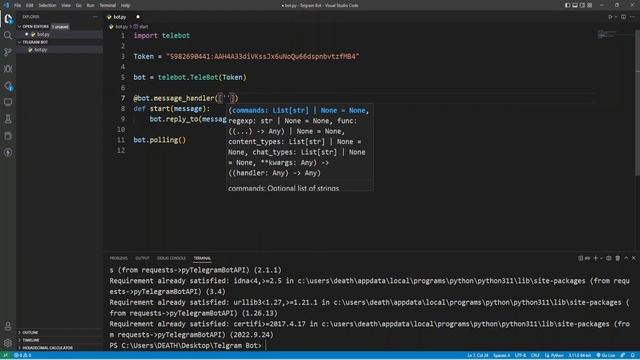This screenshot has height=360, width=640.
Task: Switch to the OUTPUT panel tab
Action: click(142, 258)
